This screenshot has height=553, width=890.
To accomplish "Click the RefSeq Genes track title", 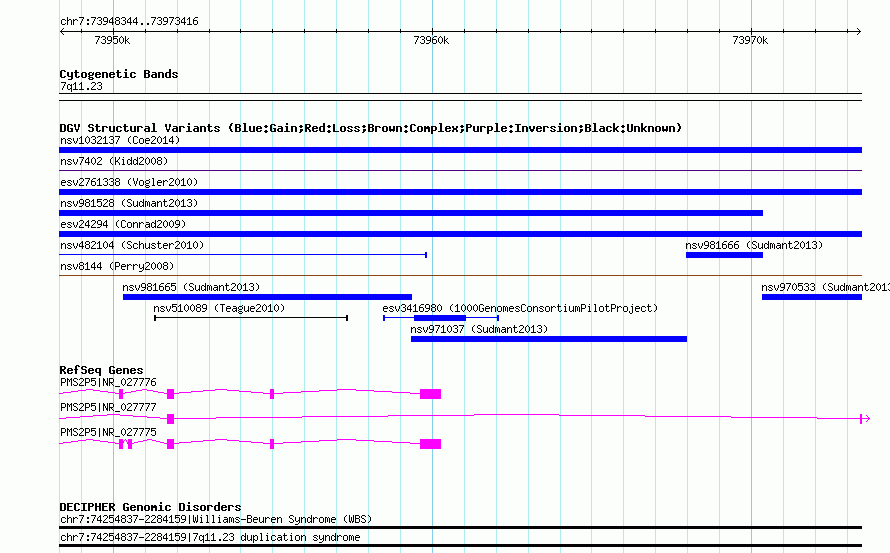I will tap(101, 370).
